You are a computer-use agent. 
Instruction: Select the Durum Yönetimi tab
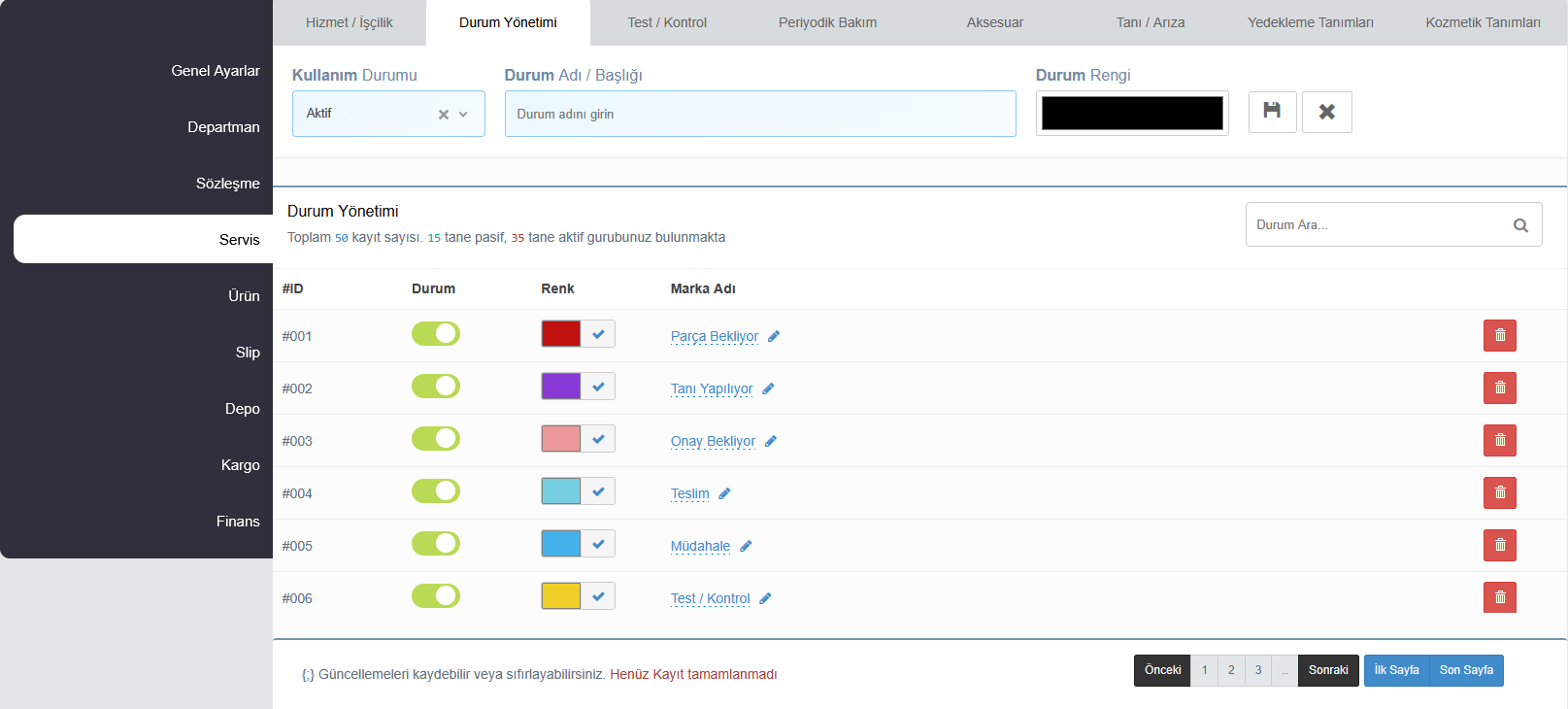(508, 22)
